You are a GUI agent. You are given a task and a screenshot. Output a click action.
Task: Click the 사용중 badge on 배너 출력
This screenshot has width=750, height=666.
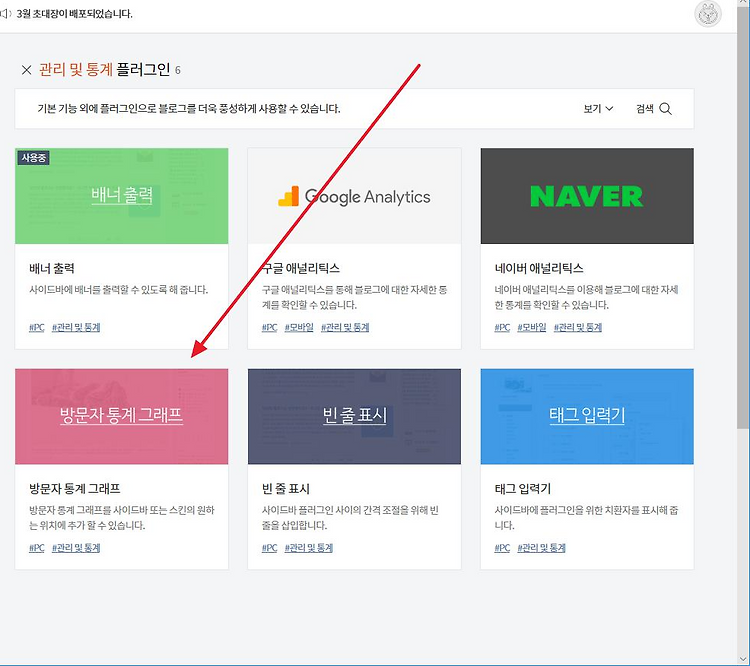[33, 157]
